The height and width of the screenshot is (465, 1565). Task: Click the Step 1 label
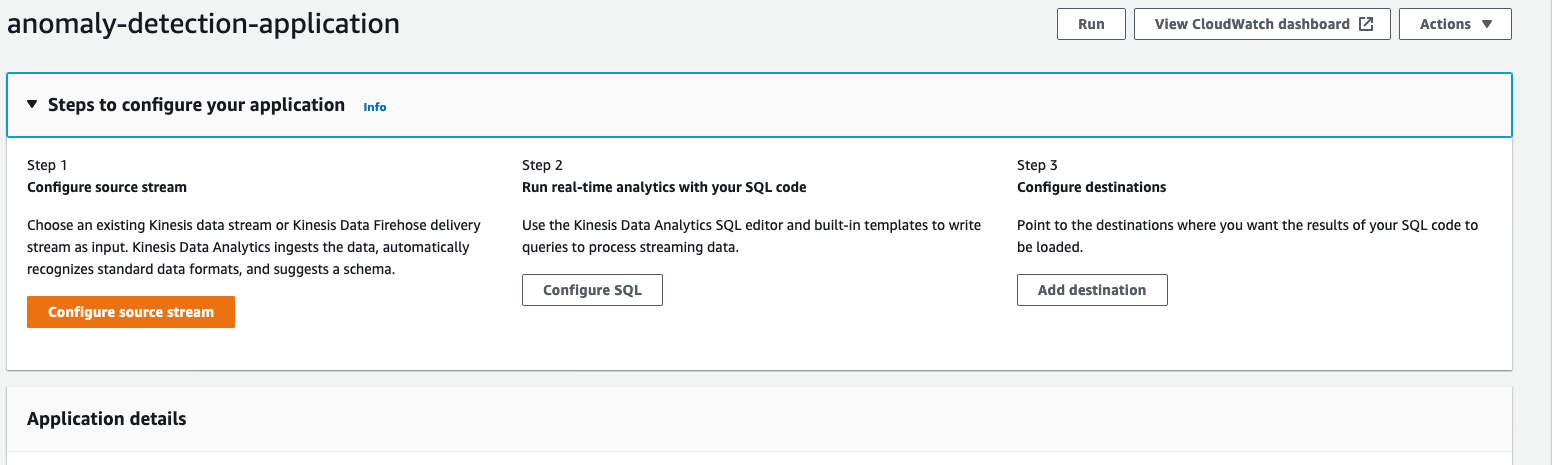[x=47, y=165]
